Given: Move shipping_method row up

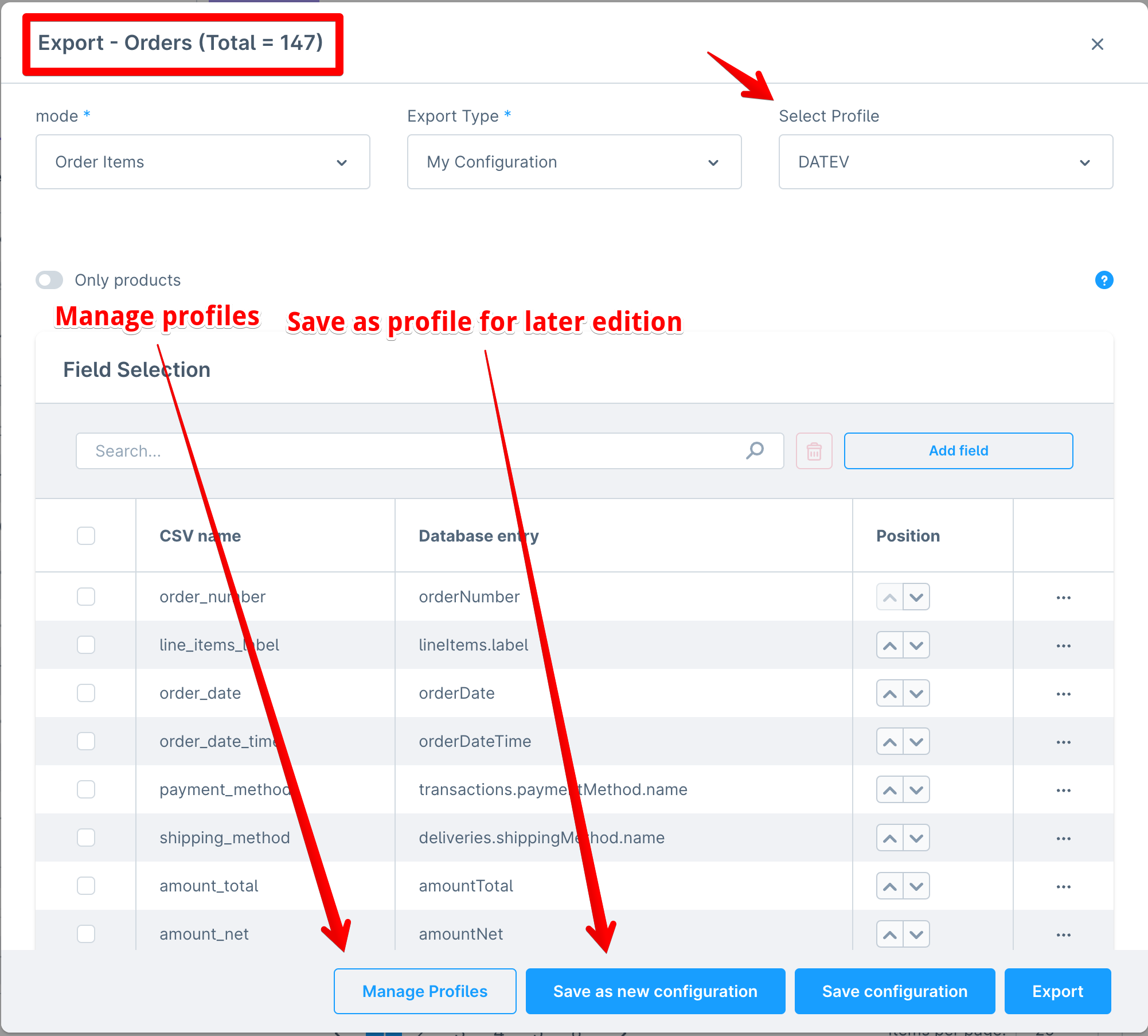Looking at the screenshot, I should tap(890, 838).
